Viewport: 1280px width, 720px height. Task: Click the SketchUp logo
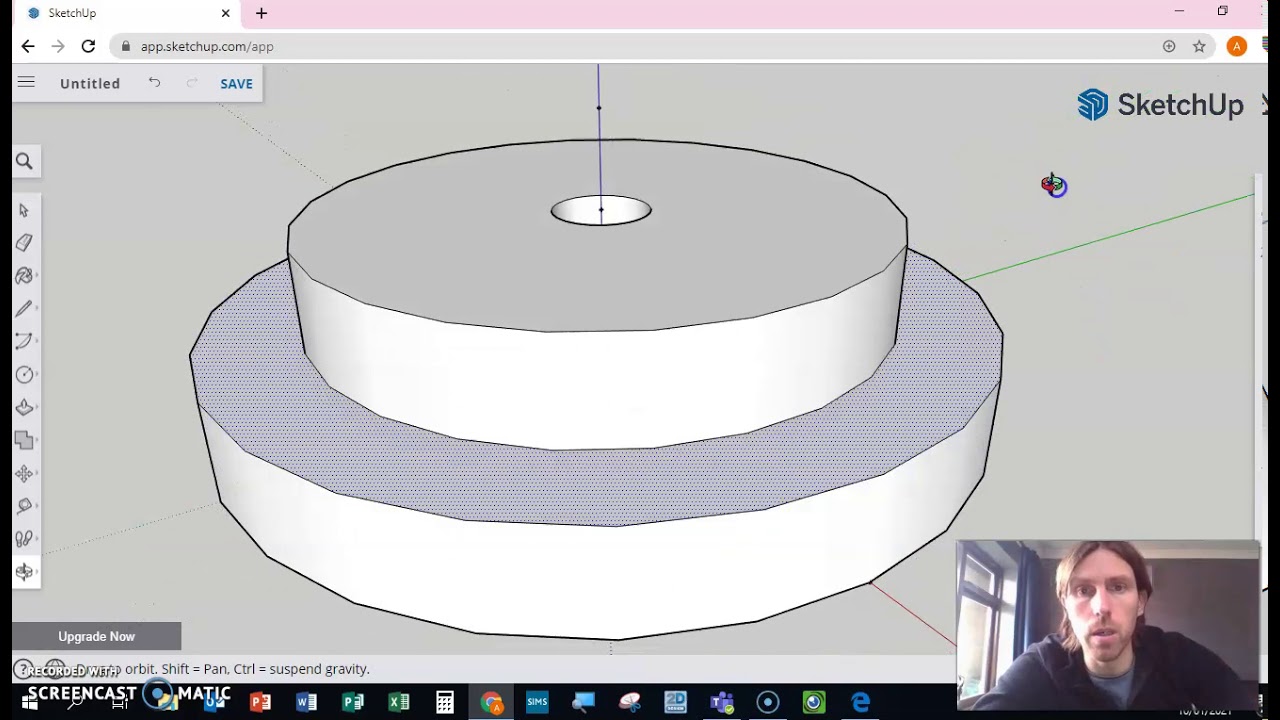(x=1160, y=105)
